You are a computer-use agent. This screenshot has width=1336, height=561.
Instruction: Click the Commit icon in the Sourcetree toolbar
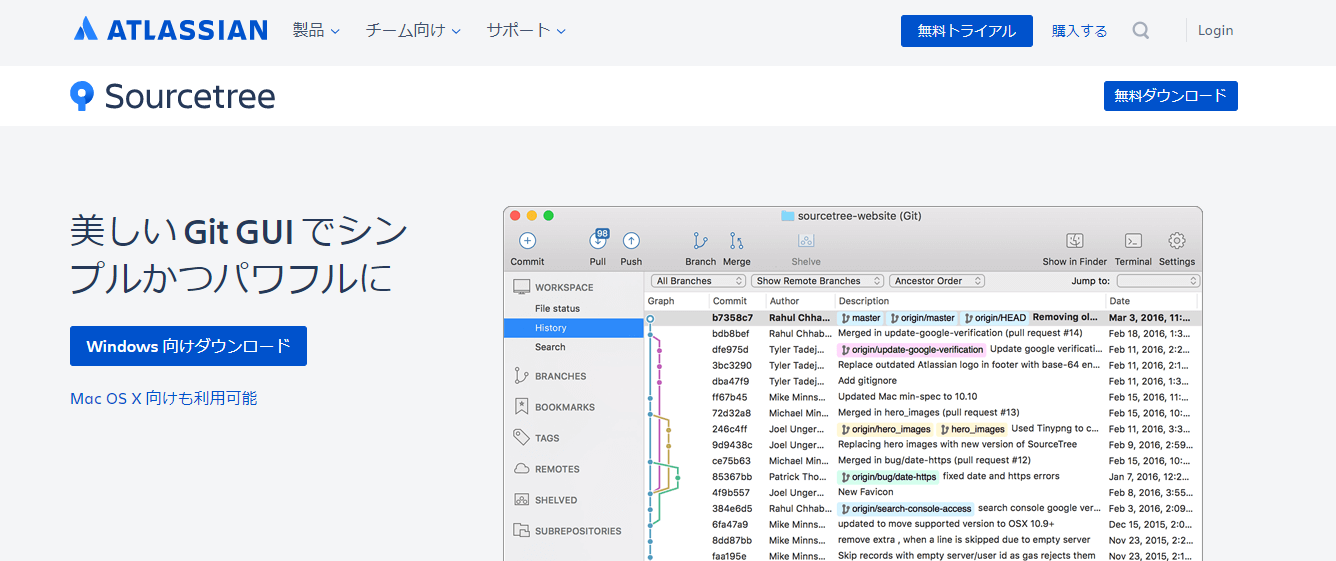[527, 241]
